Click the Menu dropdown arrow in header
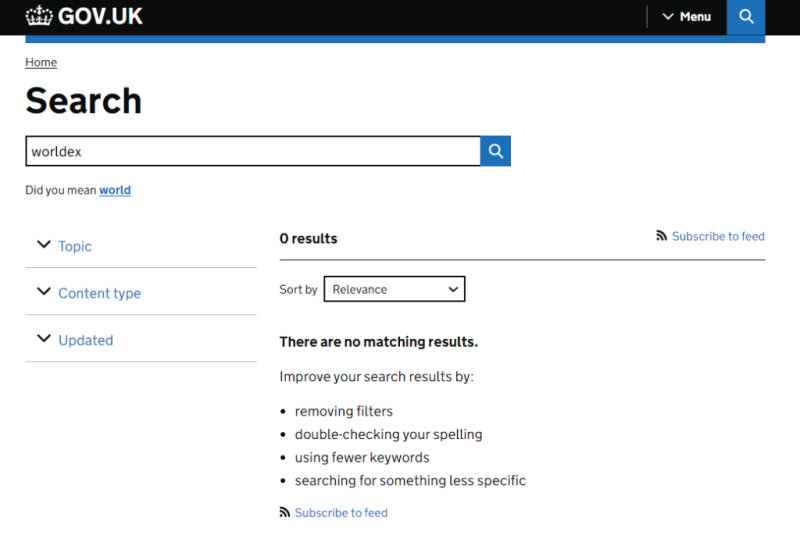The height and width of the screenshot is (550, 800). coord(668,17)
